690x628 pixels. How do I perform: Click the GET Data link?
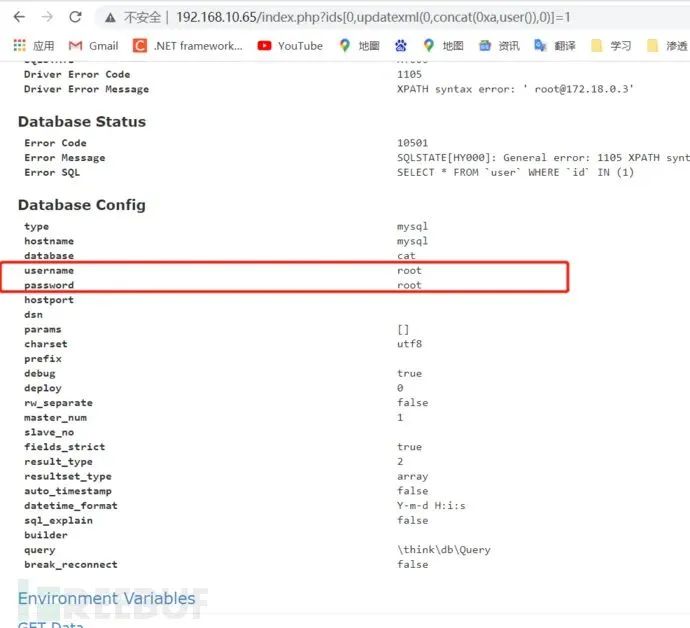pyautogui.click(x=50, y=624)
